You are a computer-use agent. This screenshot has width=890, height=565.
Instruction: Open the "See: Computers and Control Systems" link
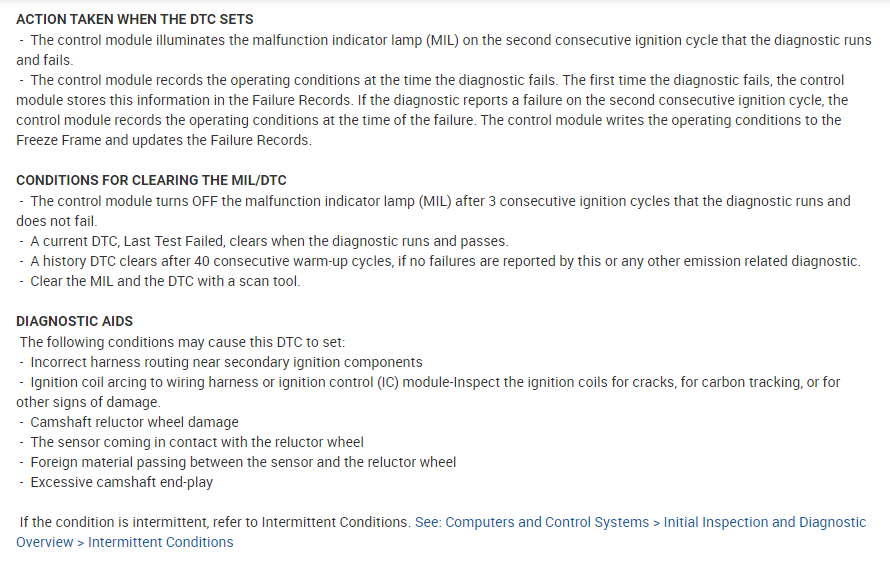click(531, 522)
